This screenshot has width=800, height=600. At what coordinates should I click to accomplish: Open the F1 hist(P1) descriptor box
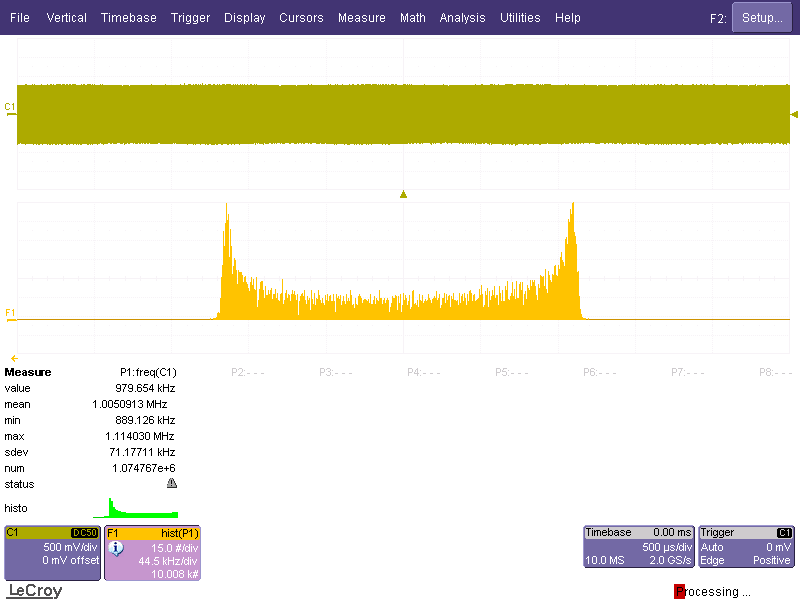(153, 553)
